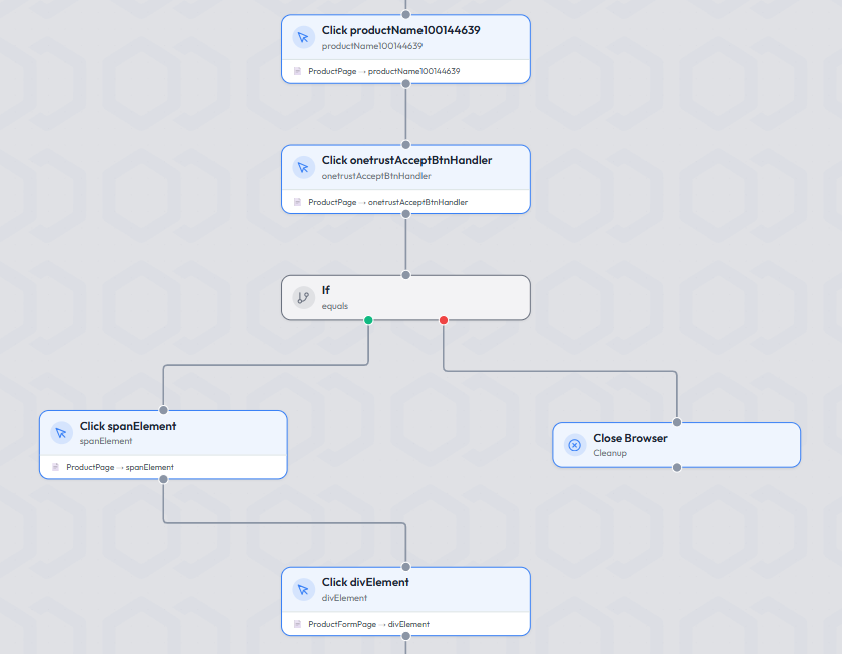
Task: Click top input port of Close Browser node
Action: click(677, 422)
